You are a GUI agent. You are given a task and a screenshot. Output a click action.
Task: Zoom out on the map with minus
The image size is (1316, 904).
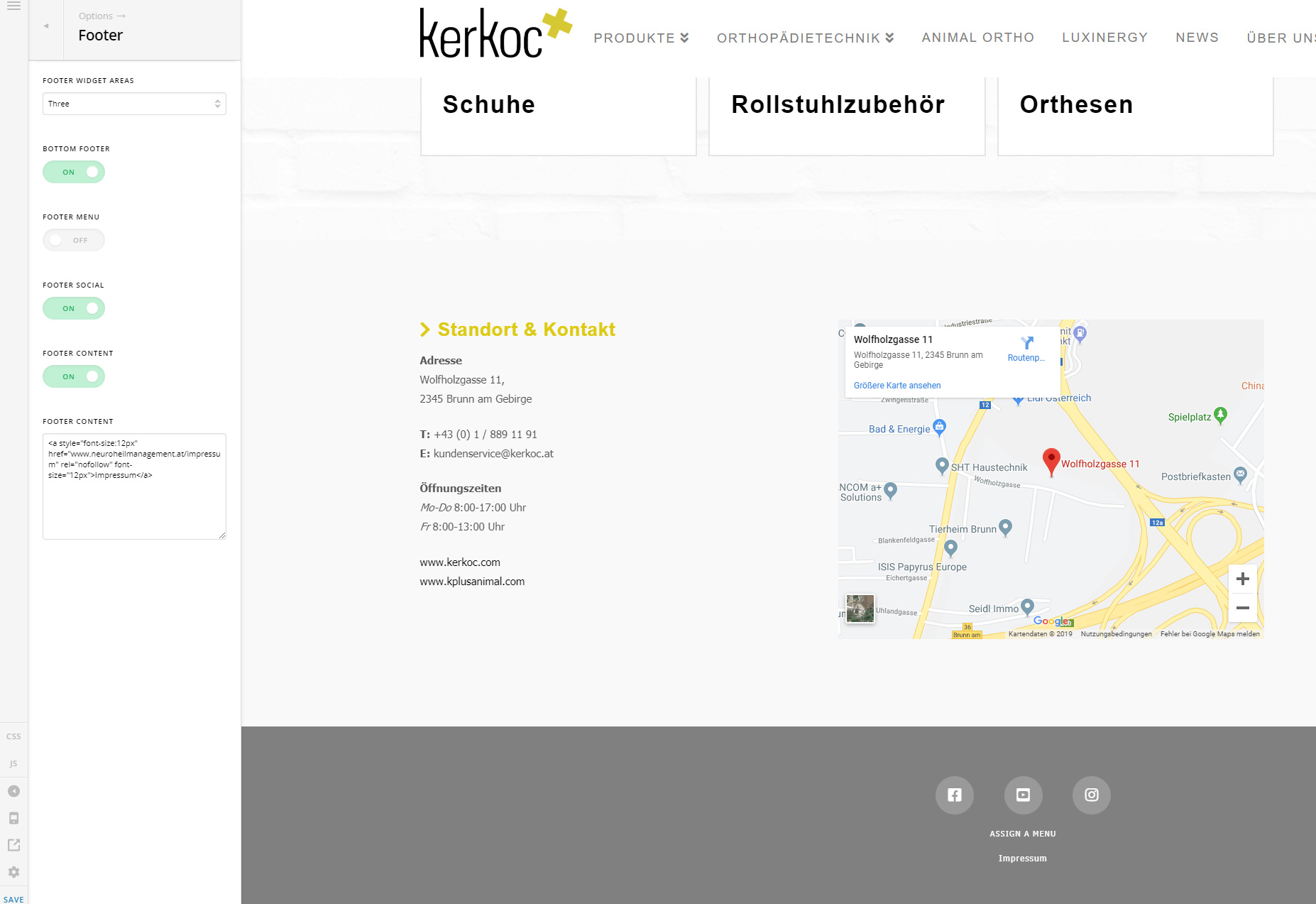[1243, 608]
